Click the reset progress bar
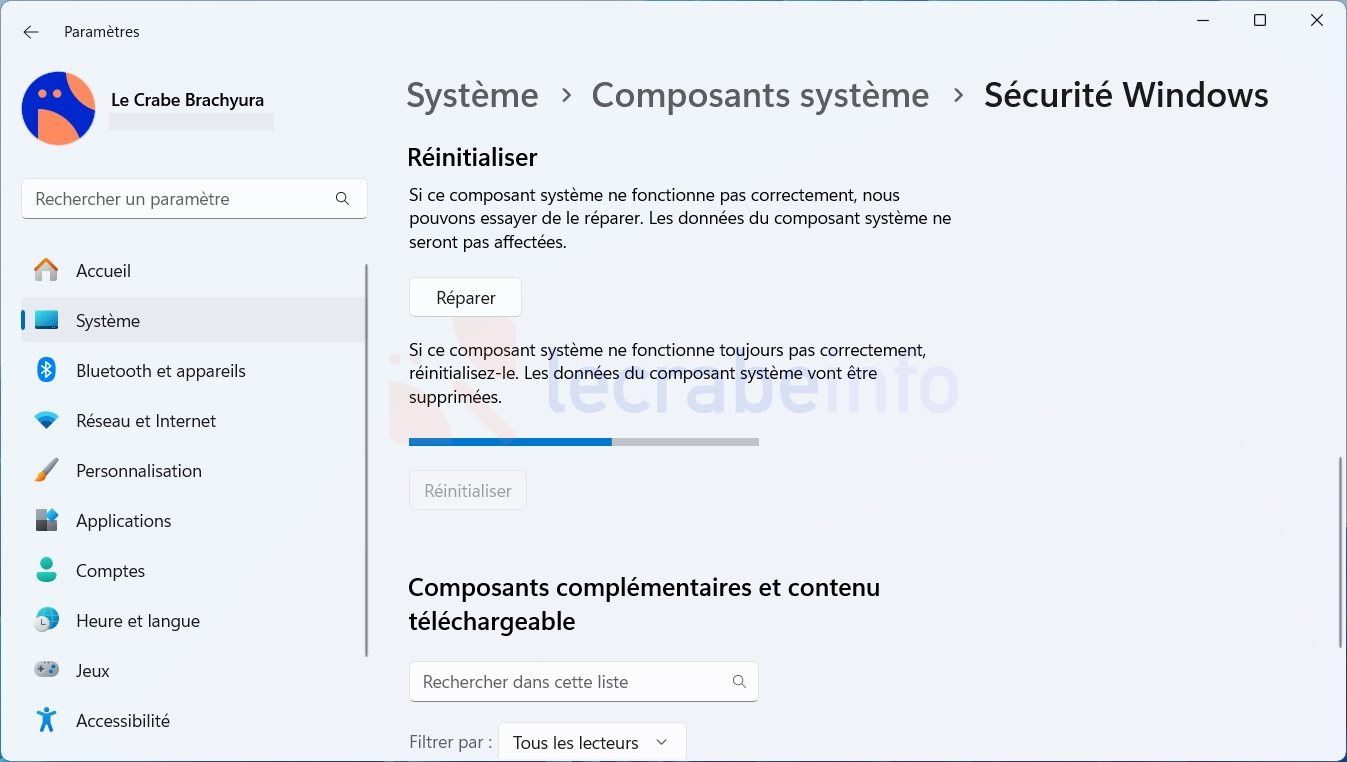 [584, 441]
